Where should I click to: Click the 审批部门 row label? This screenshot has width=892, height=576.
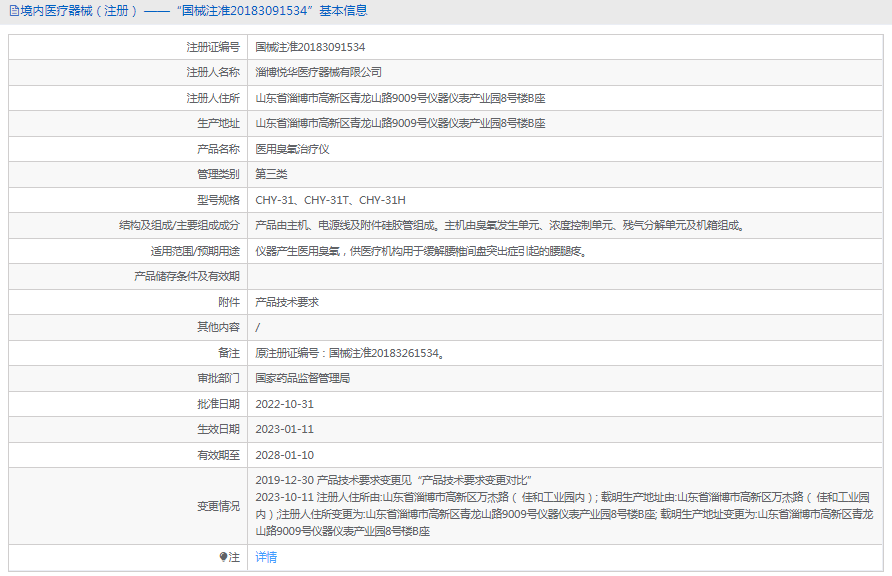point(218,378)
